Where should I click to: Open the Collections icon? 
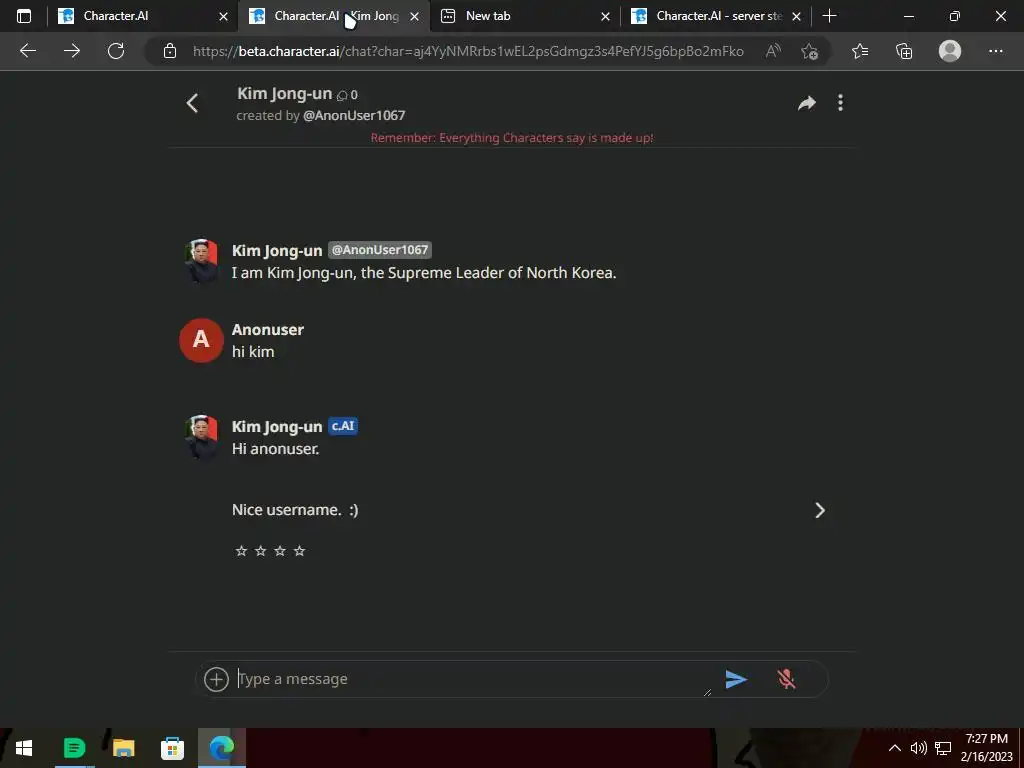[x=904, y=51]
